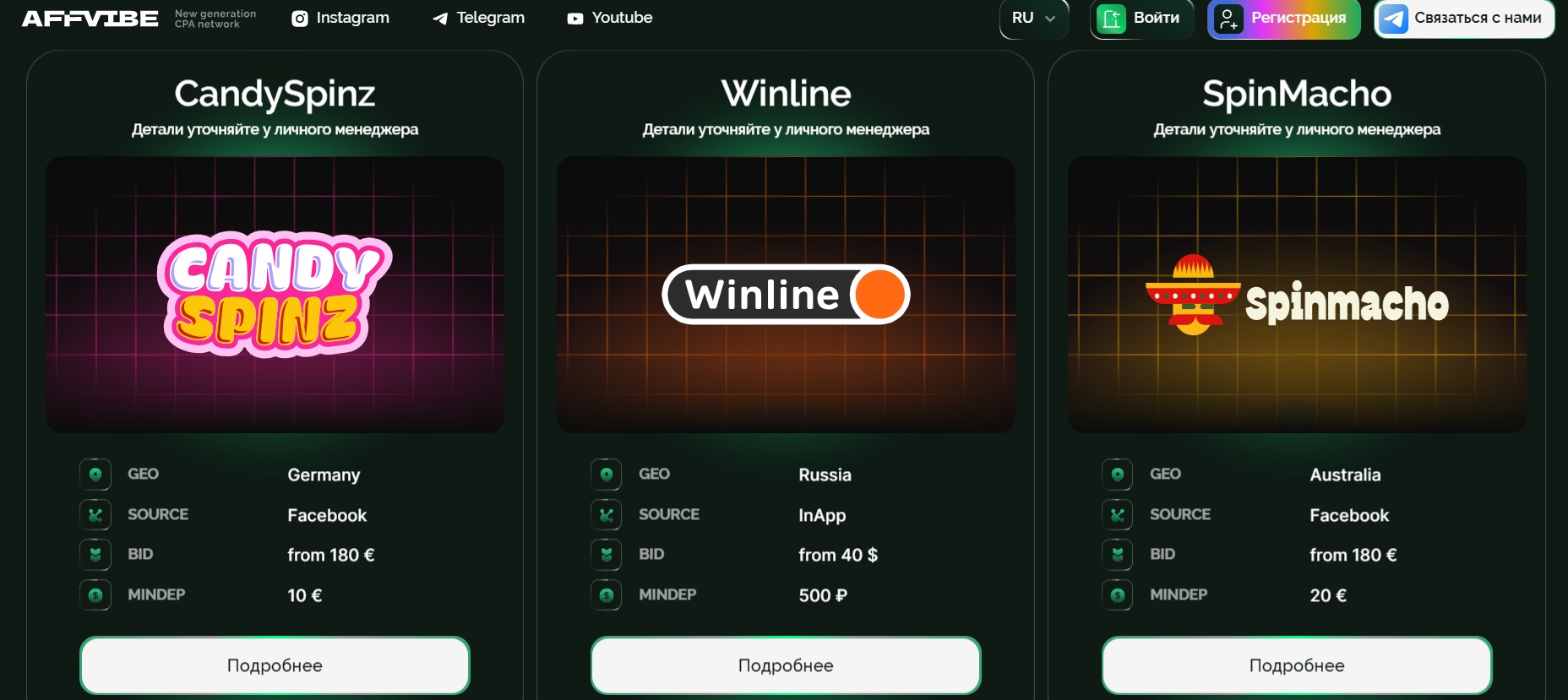Screen dimensions: 1568x700
Task: Click the Spinmacho logo banner image
Action: coord(1297,296)
